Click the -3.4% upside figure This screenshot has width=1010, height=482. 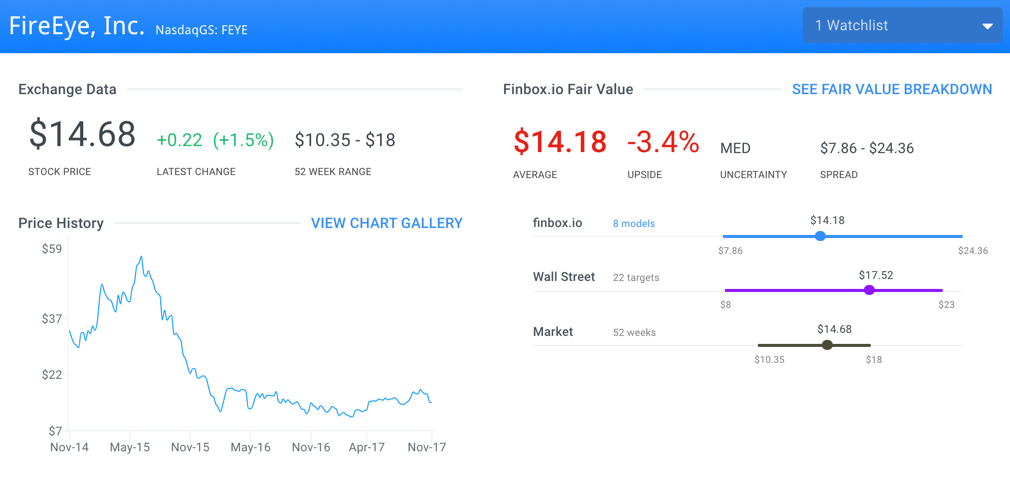point(663,142)
